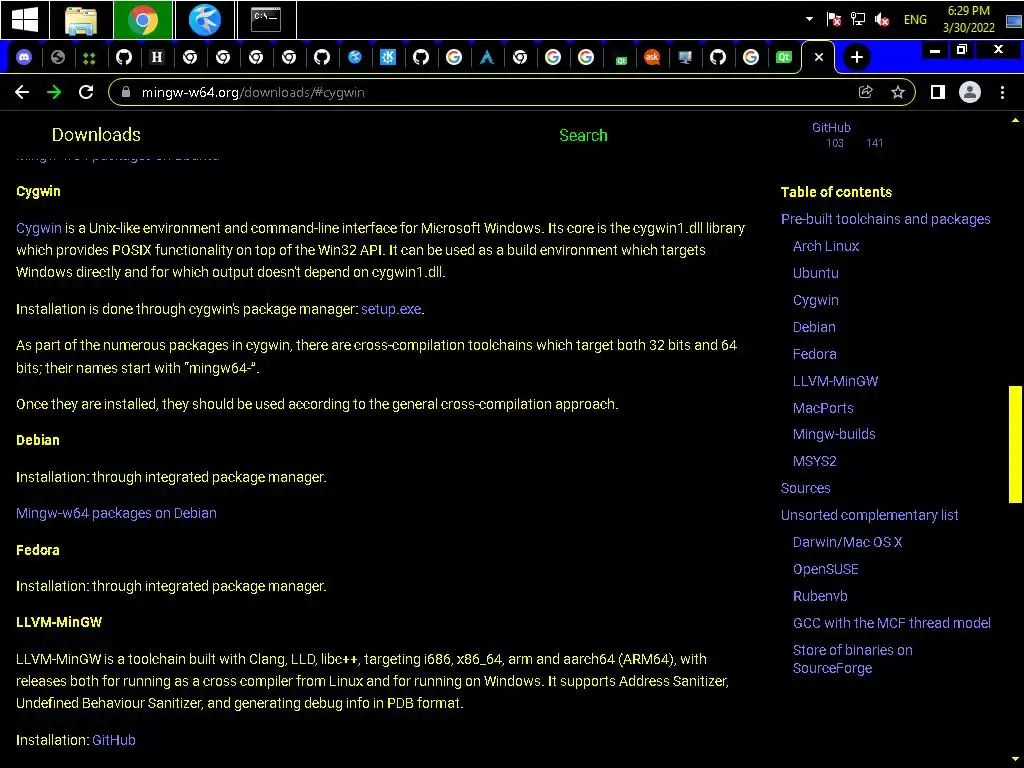
Task: Open the GitHub repository link in header
Action: point(848,134)
